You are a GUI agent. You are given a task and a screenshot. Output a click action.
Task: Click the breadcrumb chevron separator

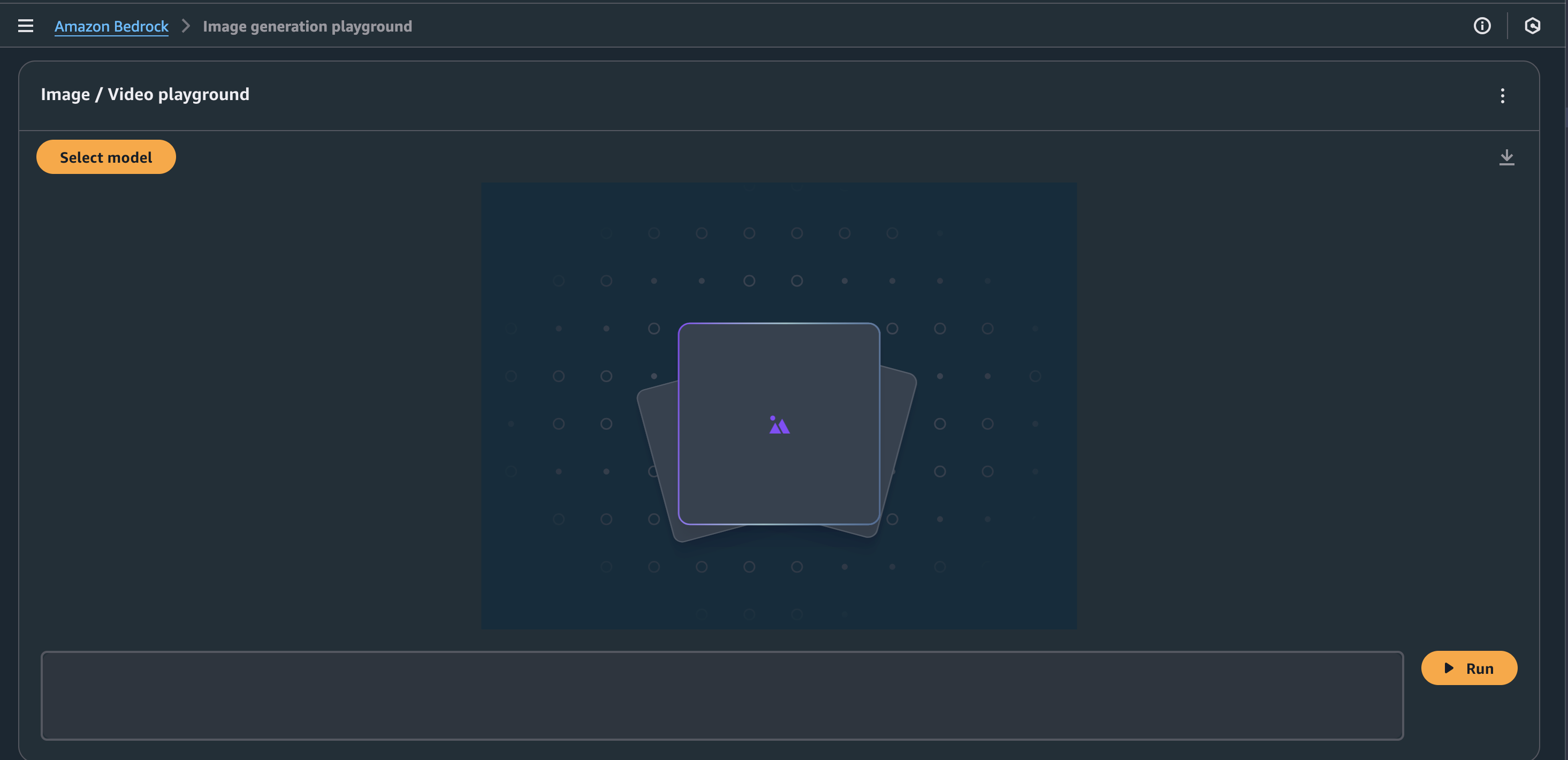(x=186, y=26)
